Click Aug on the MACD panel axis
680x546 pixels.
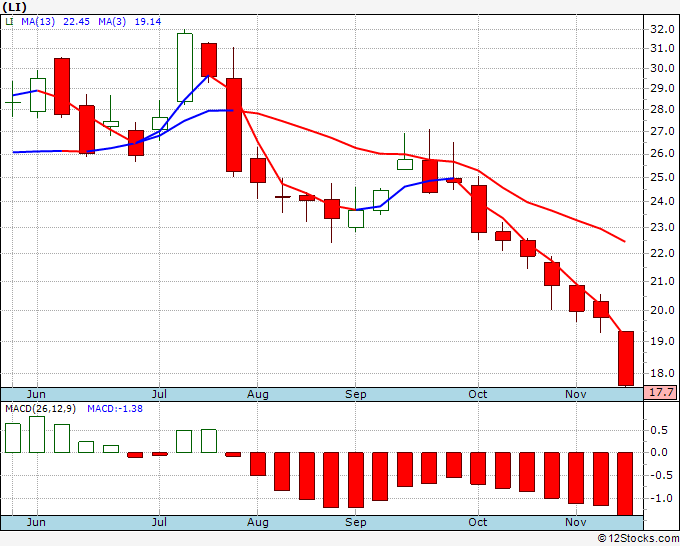(x=258, y=522)
